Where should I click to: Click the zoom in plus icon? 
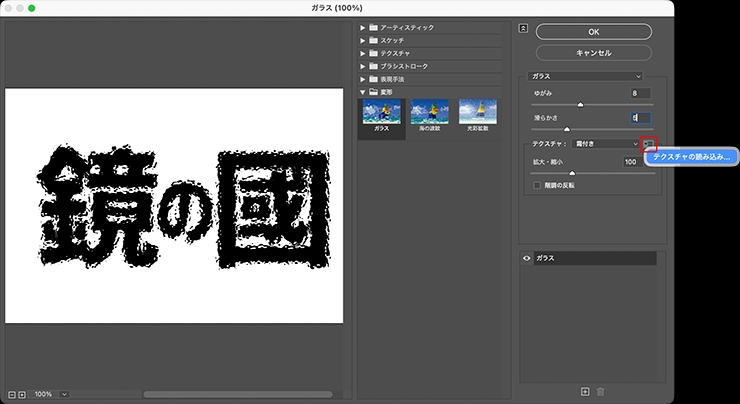(x=22, y=394)
